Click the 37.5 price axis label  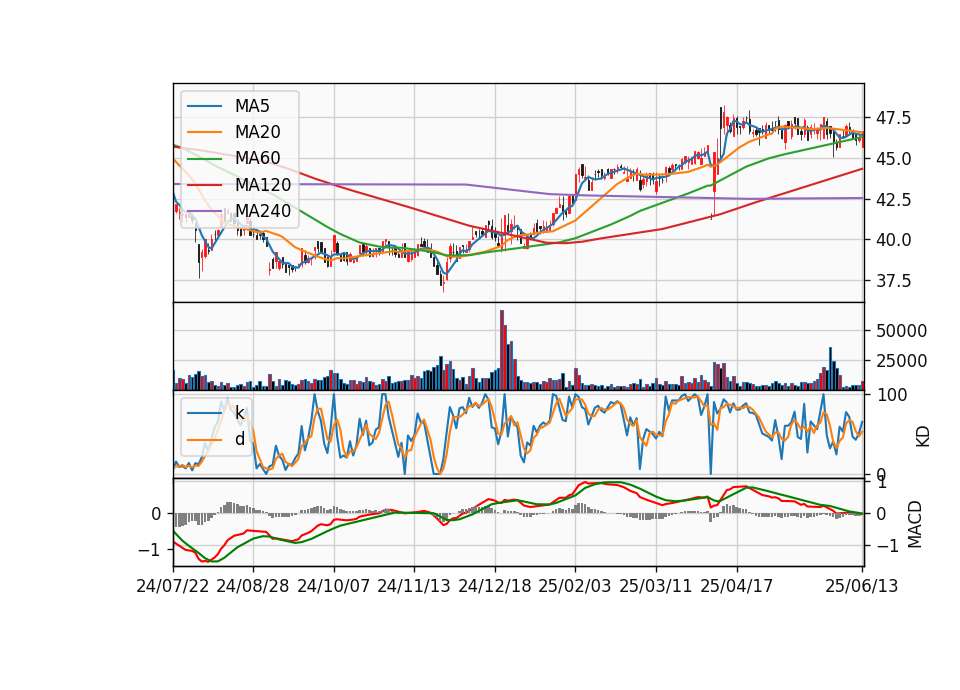(x=894, y=281)
